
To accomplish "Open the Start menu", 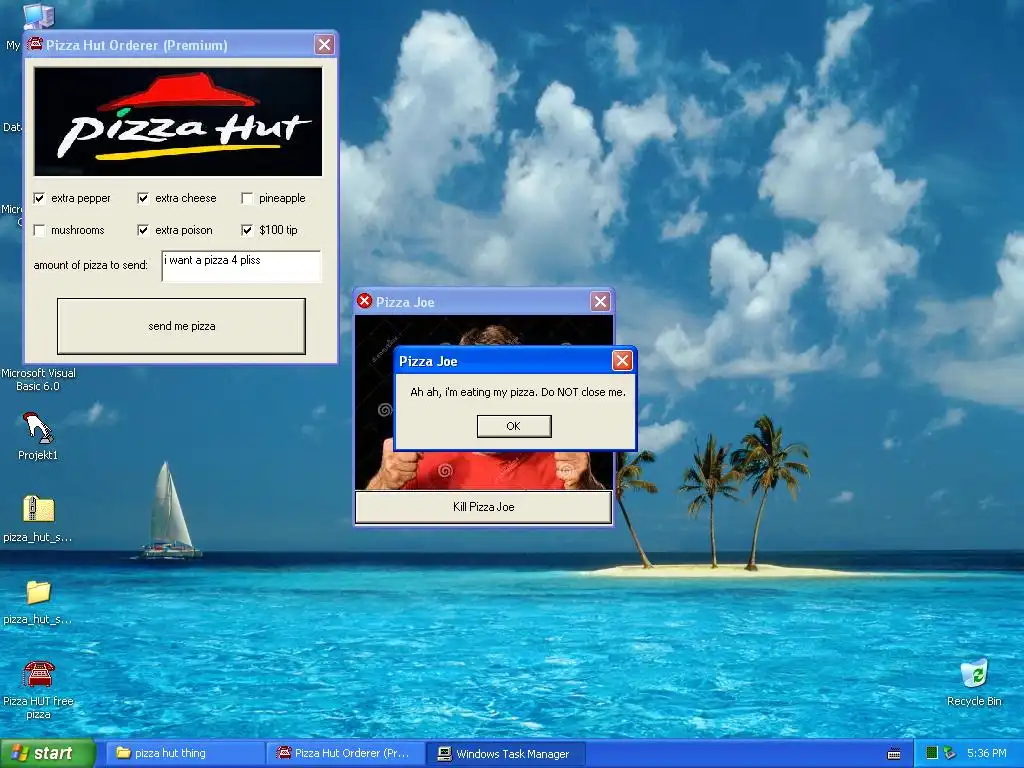I will pyautogui.click(x=47, y=753).
